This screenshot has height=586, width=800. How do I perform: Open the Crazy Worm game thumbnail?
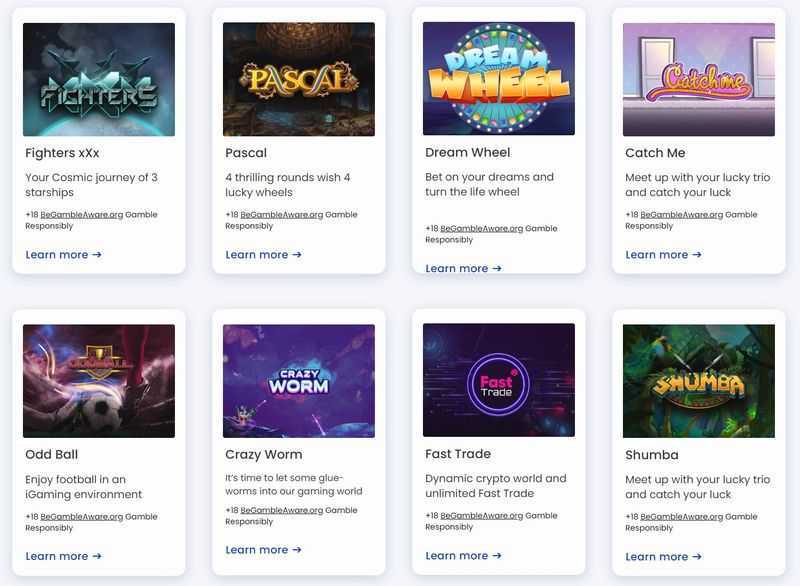[x=299, y=381]
